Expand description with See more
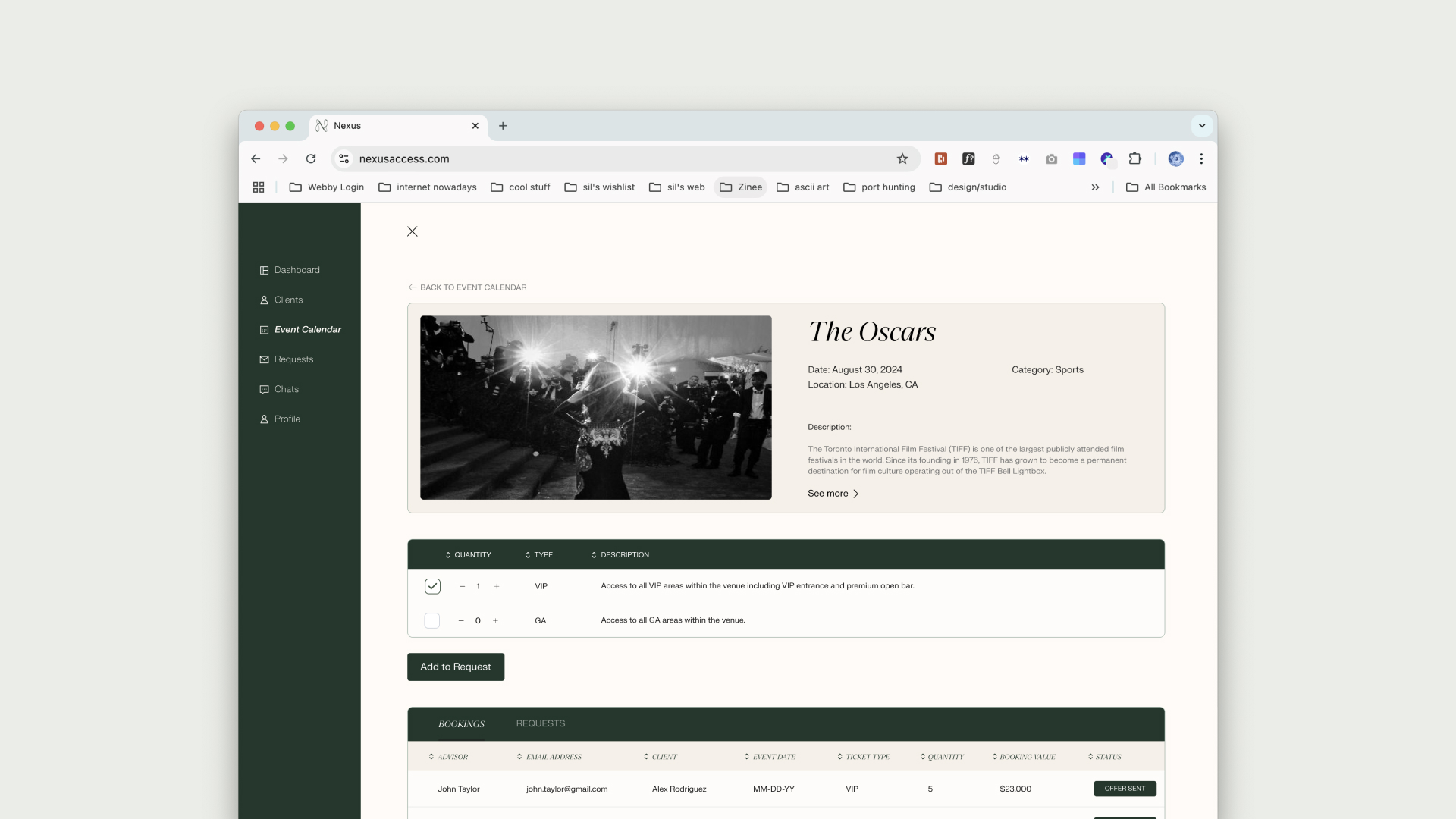Screen dimensions: 1456x819 pos(833,494)
